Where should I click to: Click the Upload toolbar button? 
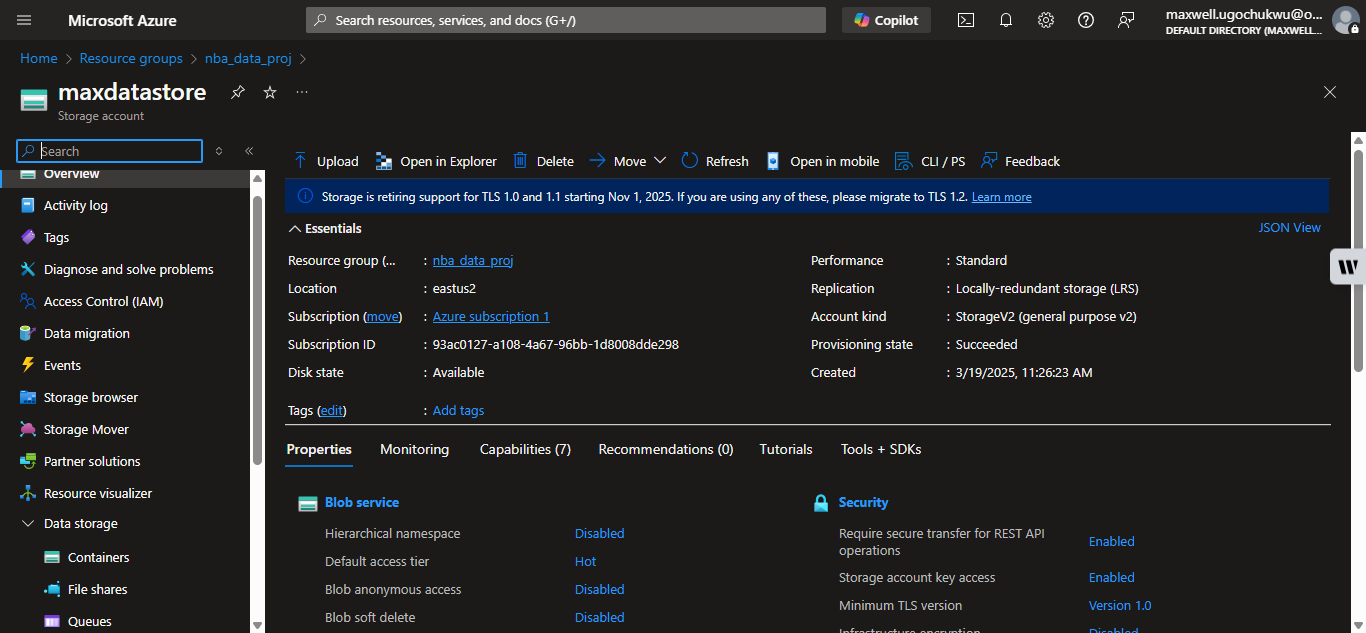pyautogui.click(x=325, y=161)
